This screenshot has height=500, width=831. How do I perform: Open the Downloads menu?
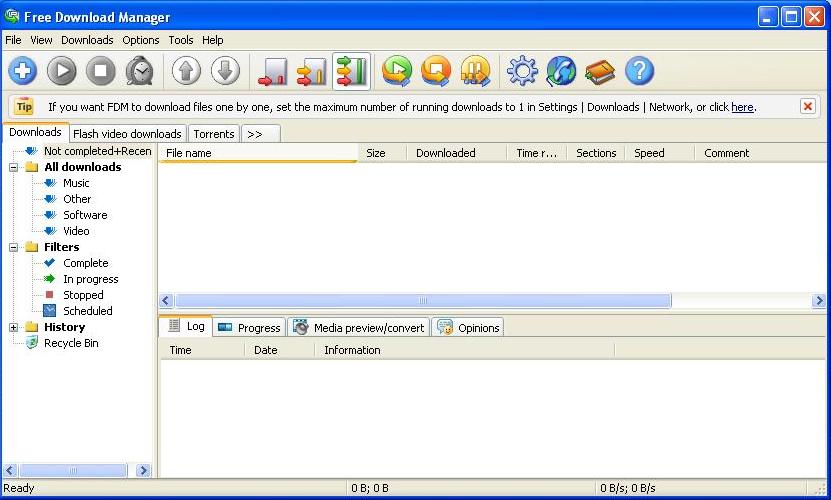(87, 40)
